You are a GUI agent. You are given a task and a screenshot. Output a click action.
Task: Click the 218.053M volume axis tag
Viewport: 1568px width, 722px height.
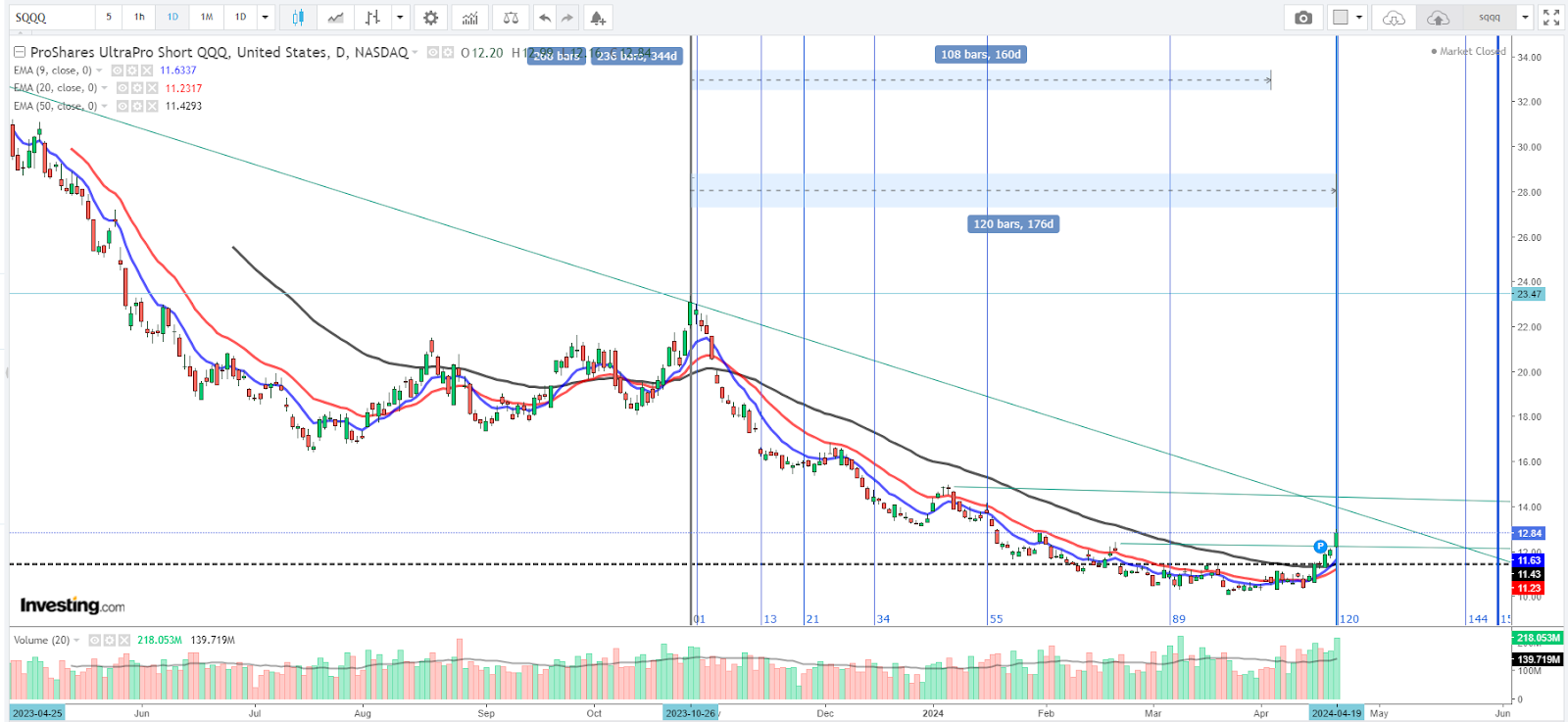pos(1538,638)
